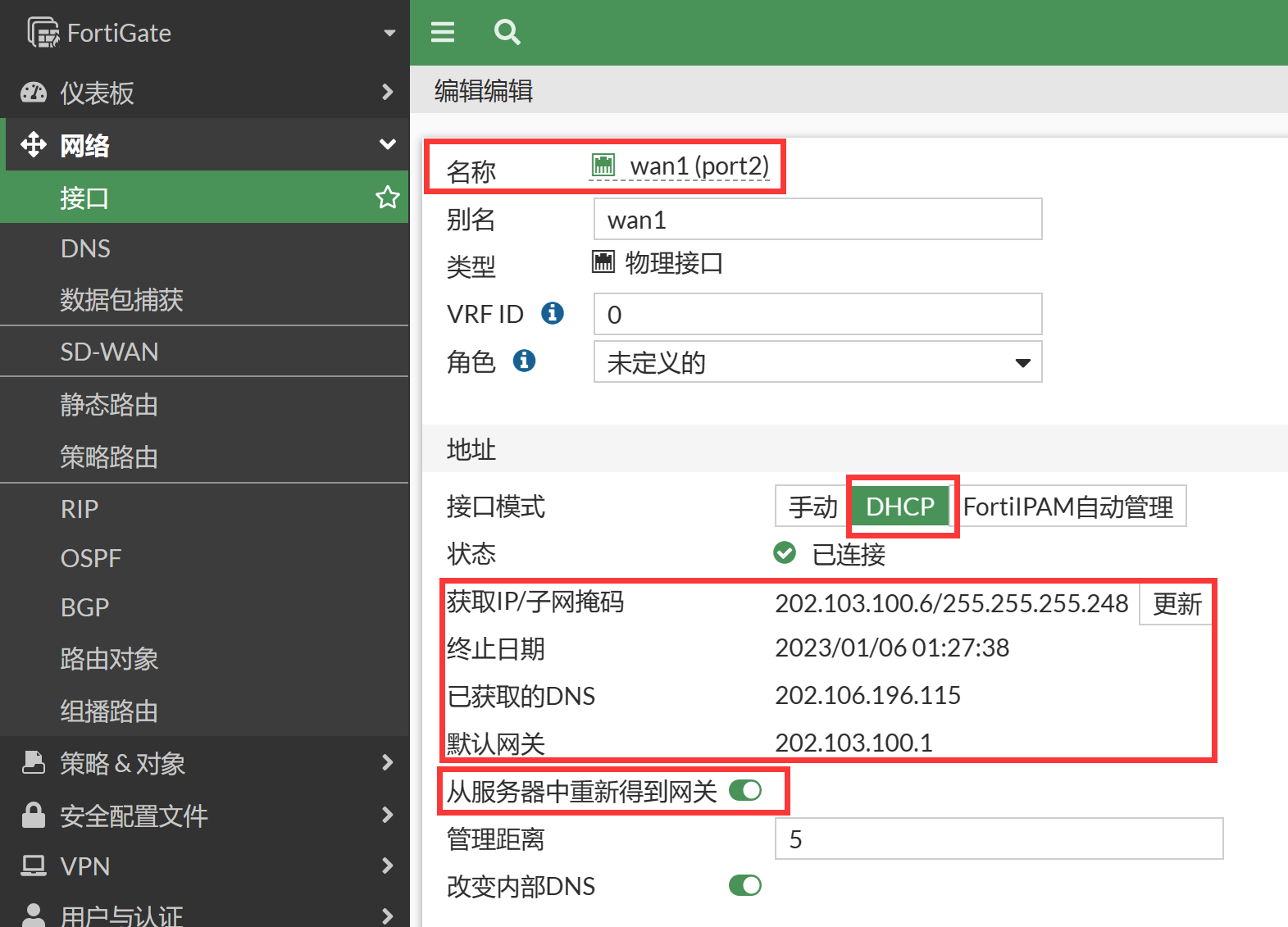Expand the FortiGate device dropdown arrow

tap(389, 33)
